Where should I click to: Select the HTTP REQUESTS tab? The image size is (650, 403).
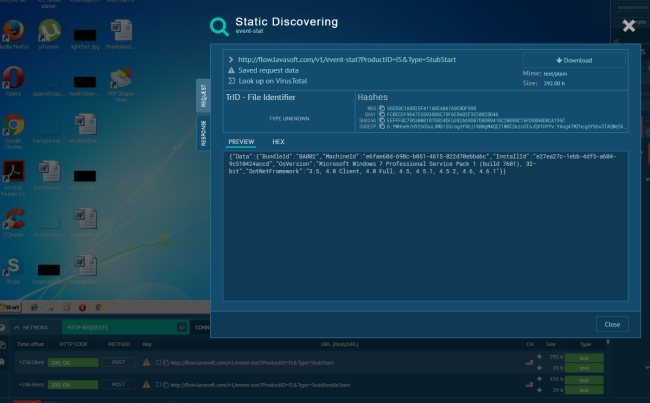click(x=125, y=328)
